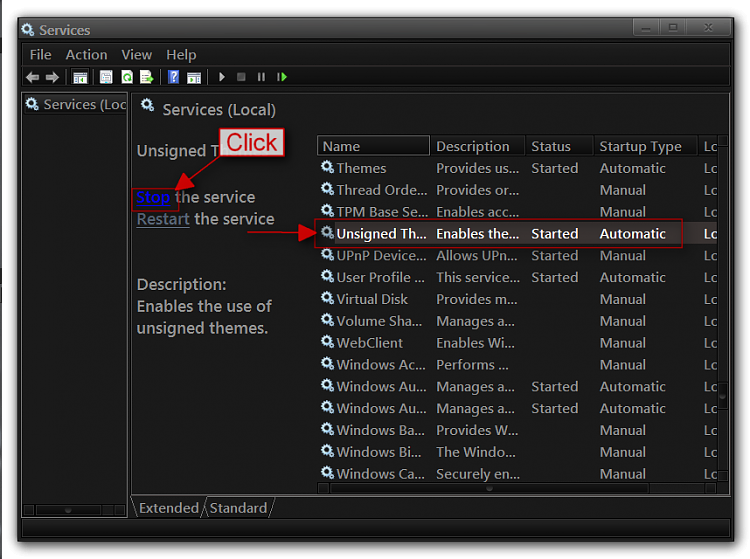Maximize the Services window
Image resolution: width=750 pixels, height=559 pixels.
pos(673,28)
